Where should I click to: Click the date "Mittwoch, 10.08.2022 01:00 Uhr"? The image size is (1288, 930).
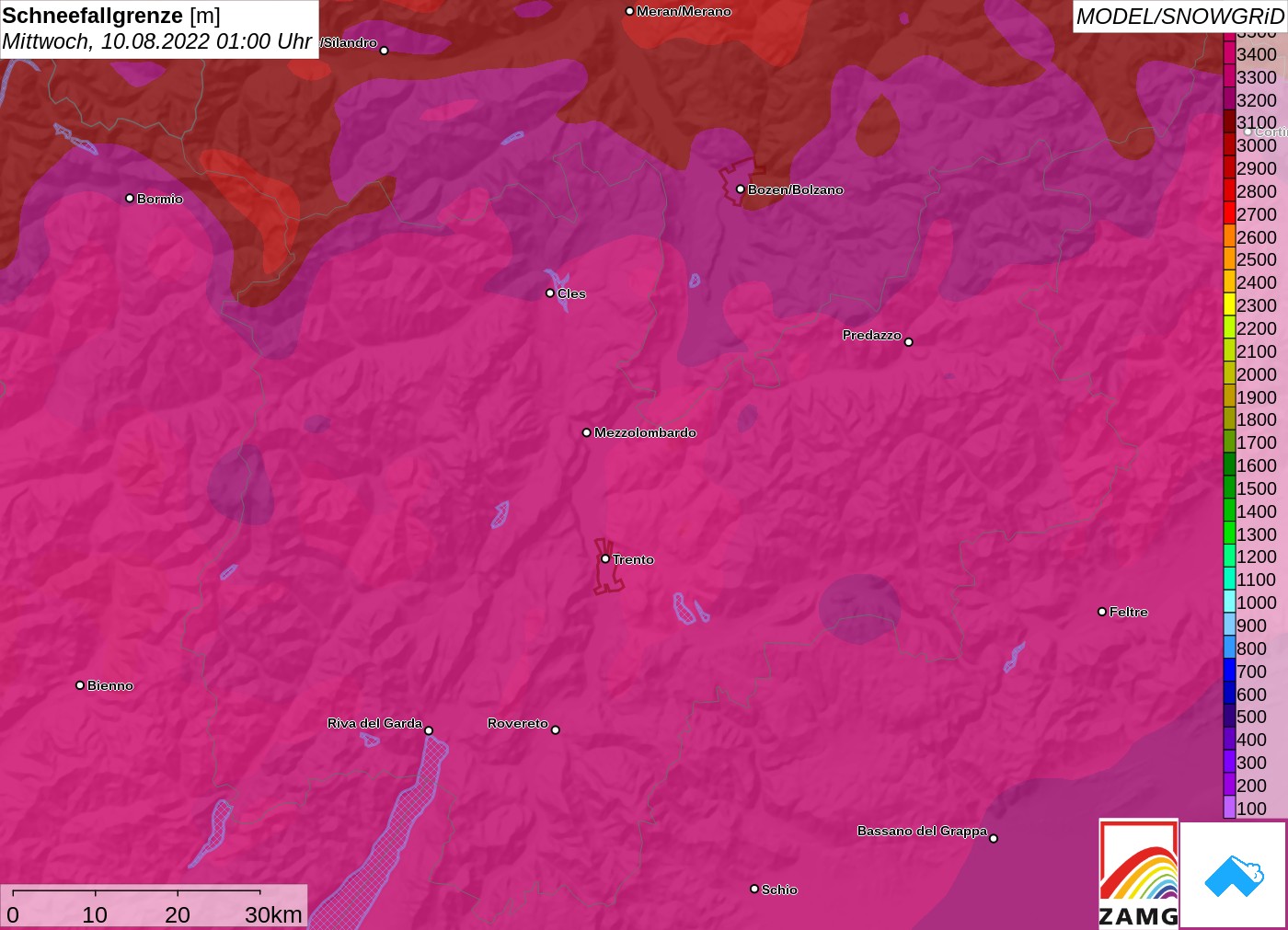point(156,41)
